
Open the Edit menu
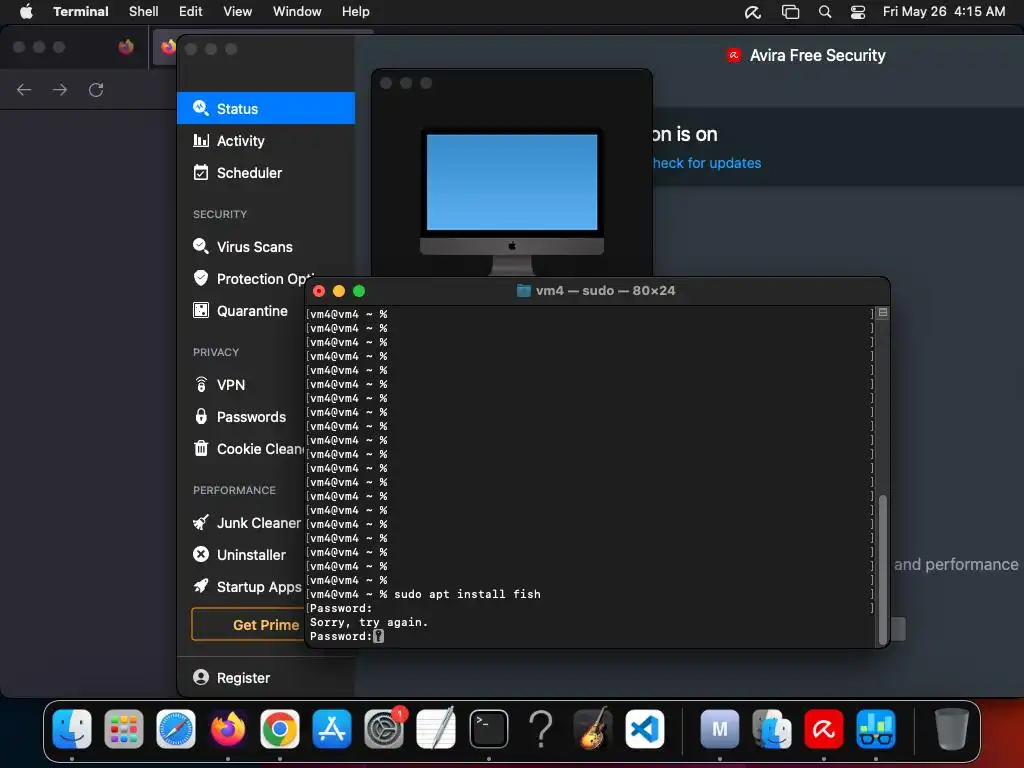point(191,11)
